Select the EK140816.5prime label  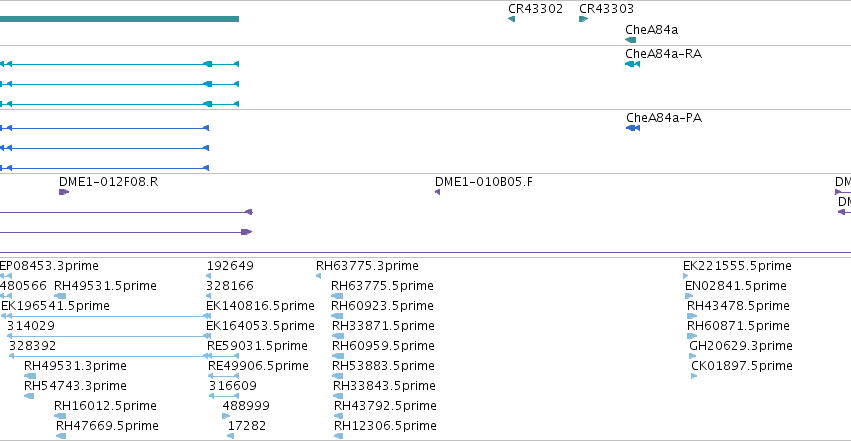click(x=261, y=306)
